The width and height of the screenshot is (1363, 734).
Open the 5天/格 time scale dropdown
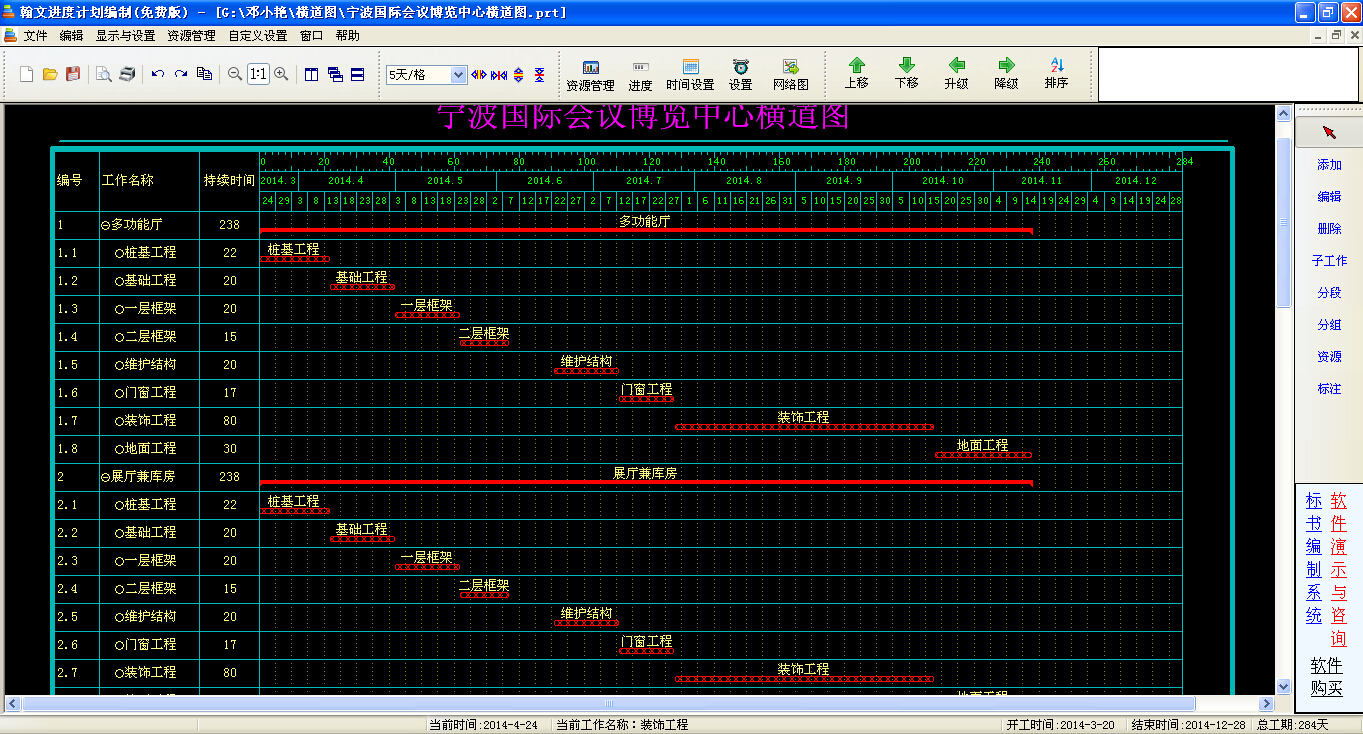458,75
